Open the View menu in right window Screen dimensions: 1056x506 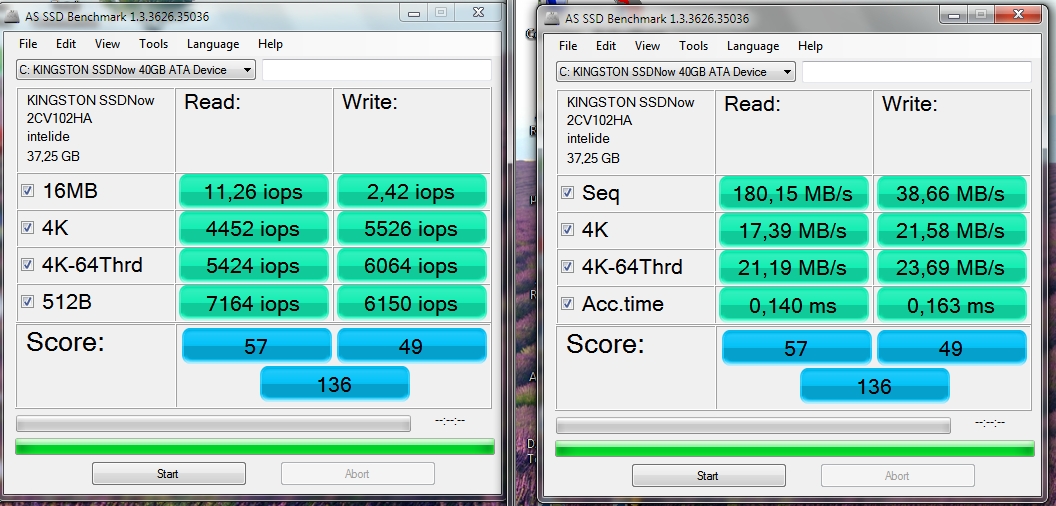[647, 46]
